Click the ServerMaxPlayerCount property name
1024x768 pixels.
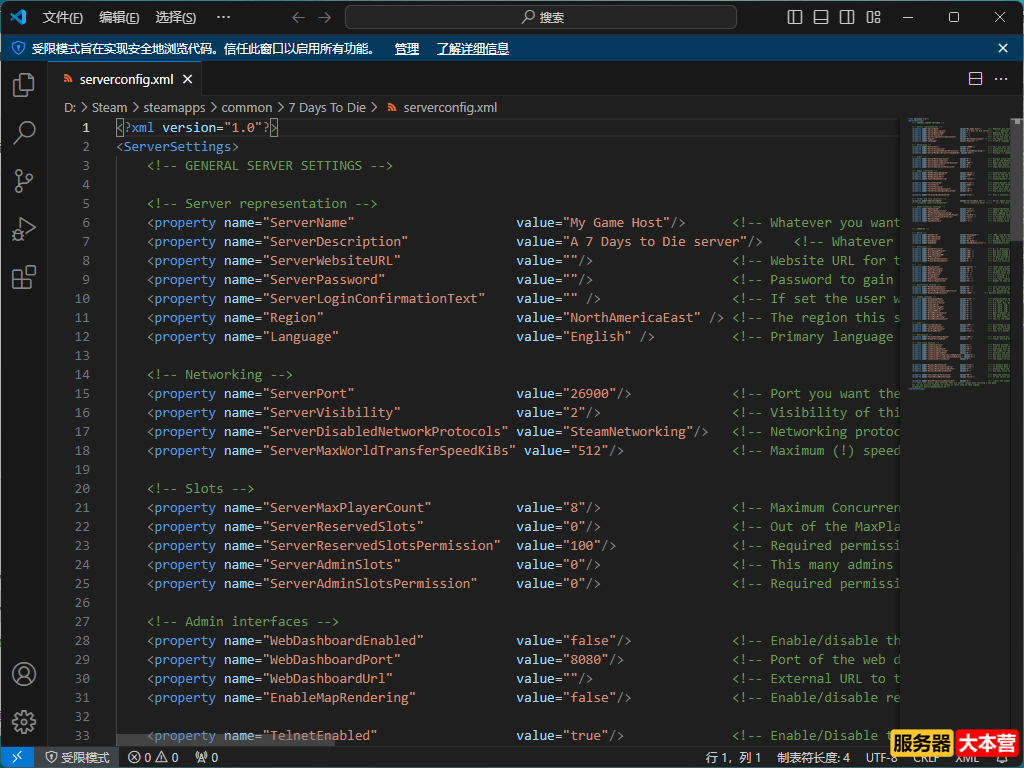[347, 507]
